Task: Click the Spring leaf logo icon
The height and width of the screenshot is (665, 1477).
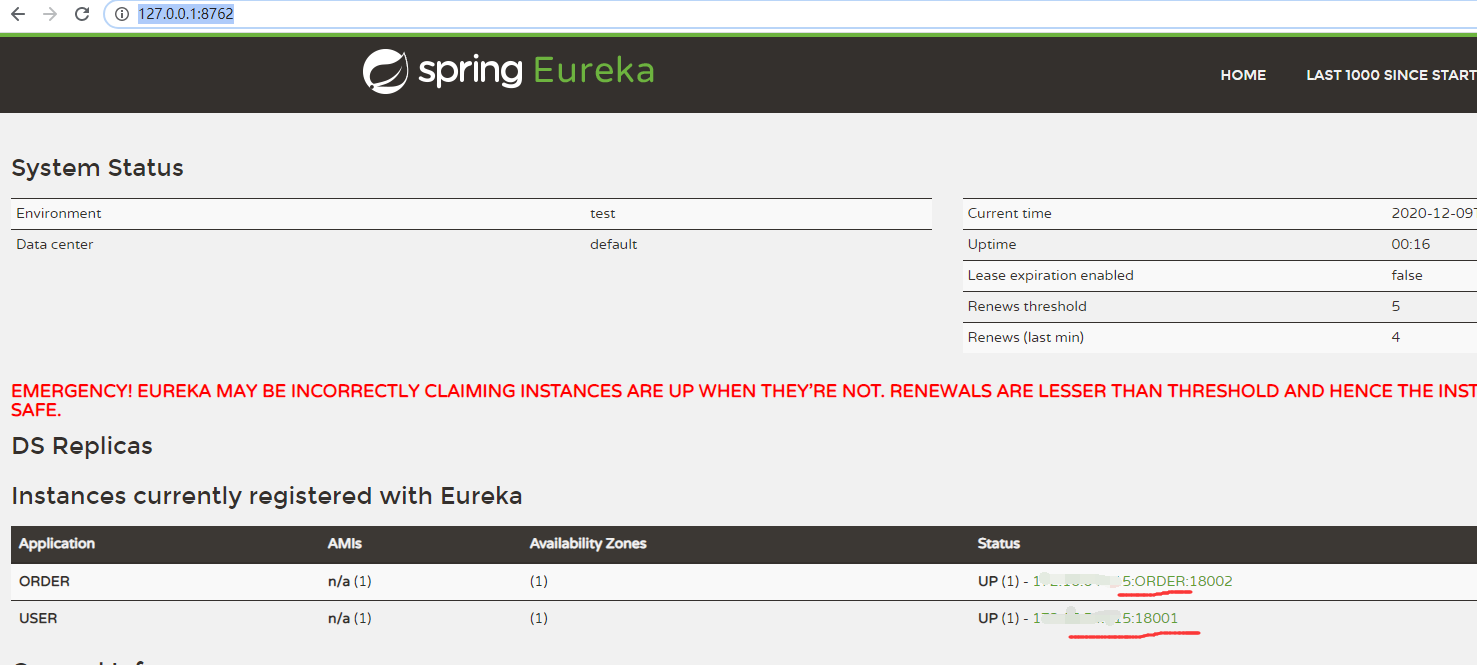Action: [x=385, y=71]
